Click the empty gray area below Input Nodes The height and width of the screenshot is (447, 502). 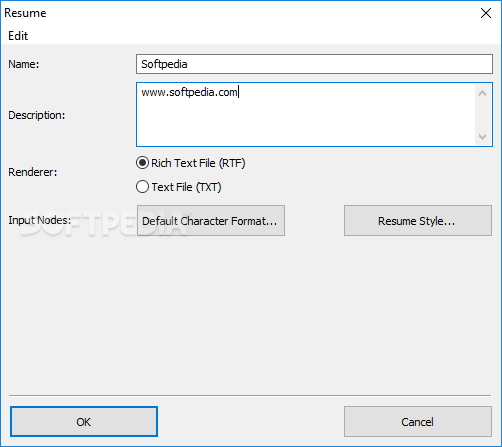click(x=250, y=313)
